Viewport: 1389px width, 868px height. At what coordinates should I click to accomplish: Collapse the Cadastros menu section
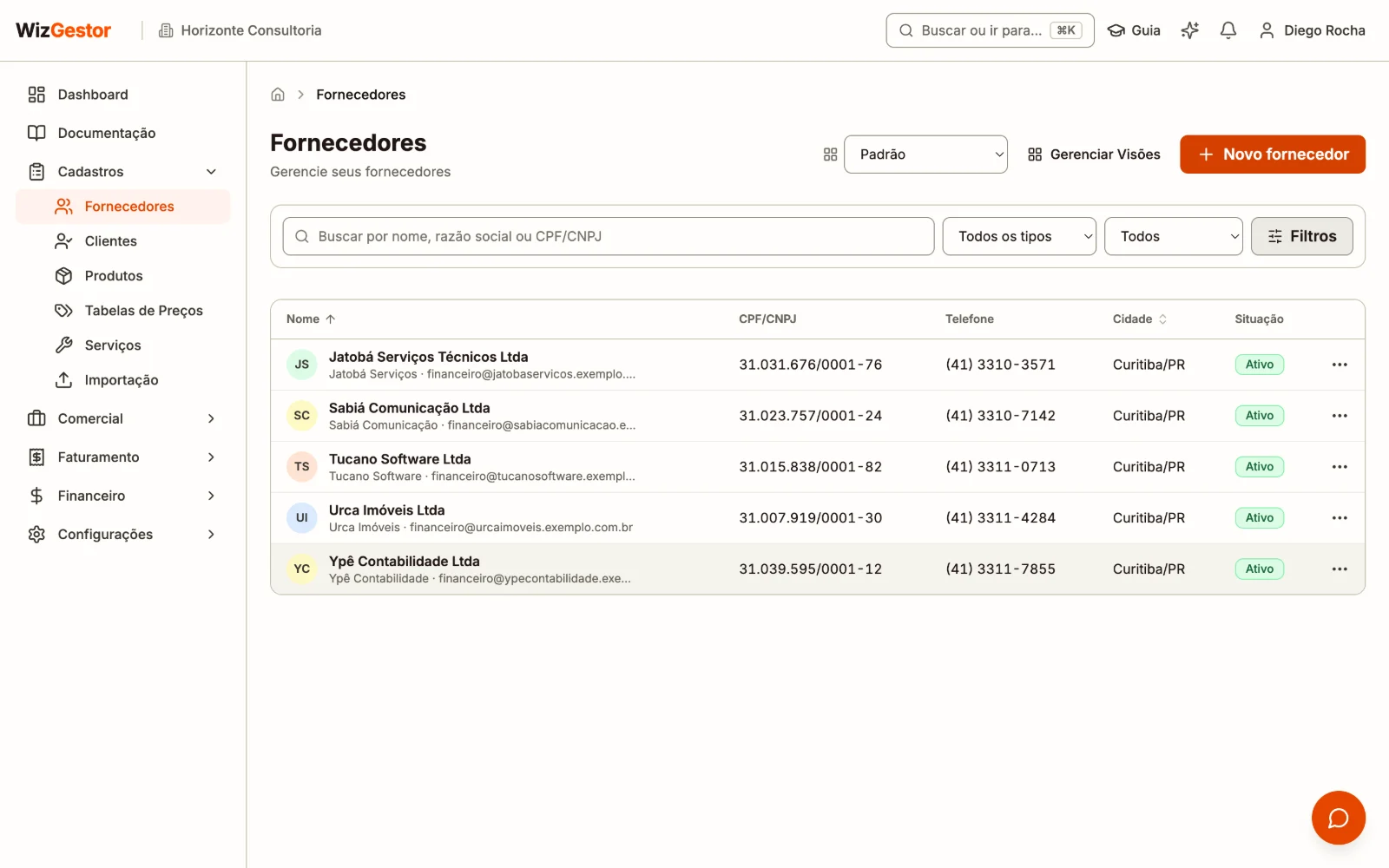122,172
